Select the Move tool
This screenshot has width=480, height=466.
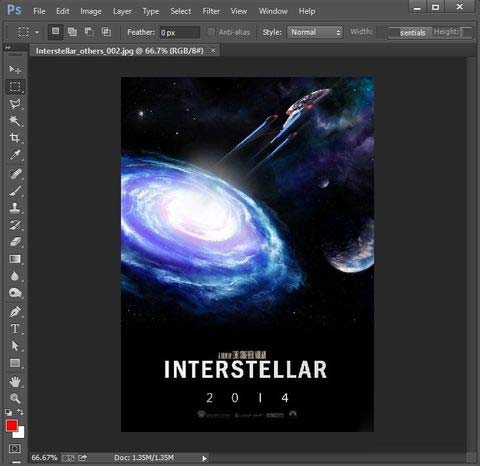[x=15, y=69]
